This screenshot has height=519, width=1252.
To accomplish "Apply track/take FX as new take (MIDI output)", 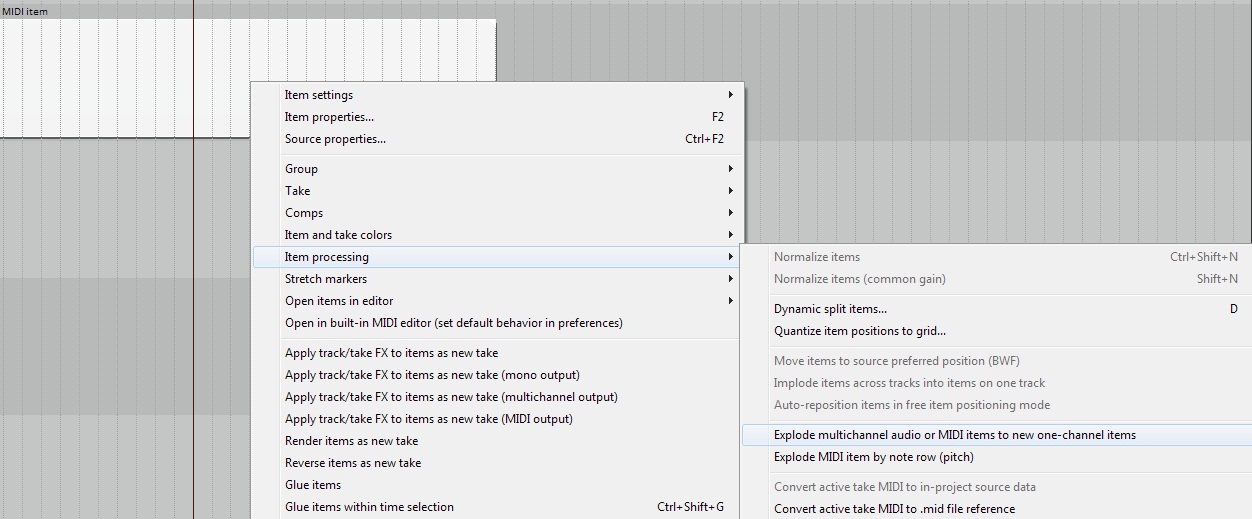I will (x=497, y=419).
